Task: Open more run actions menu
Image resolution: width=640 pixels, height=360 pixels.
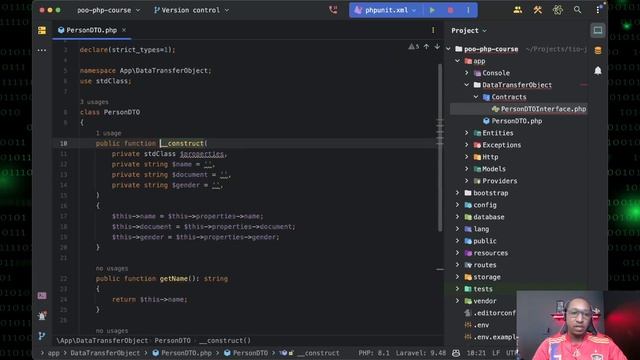Action: [x=468, y=10]
